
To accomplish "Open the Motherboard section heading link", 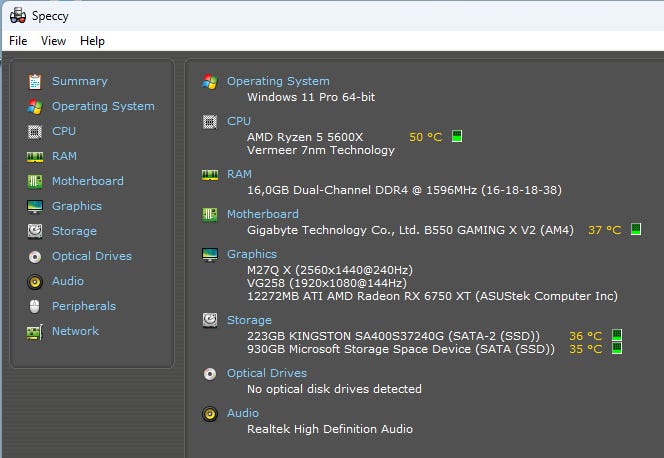I will pyautogui.click(x=262, y=214).
